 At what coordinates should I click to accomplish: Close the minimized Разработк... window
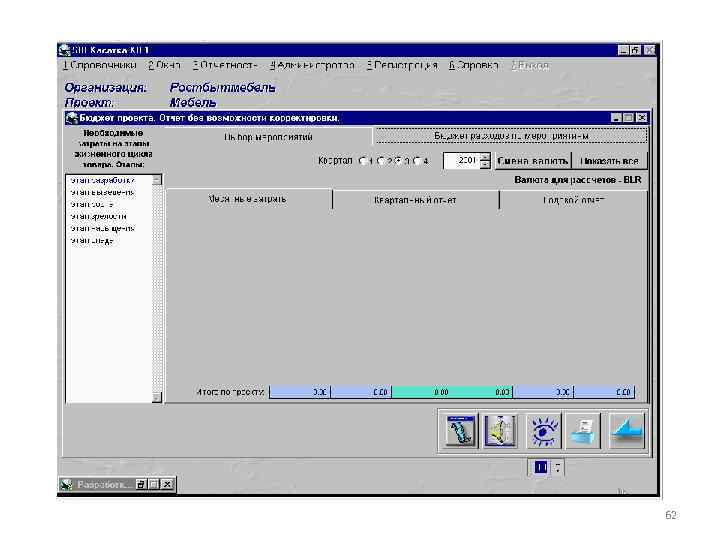[x=168, y=484]
